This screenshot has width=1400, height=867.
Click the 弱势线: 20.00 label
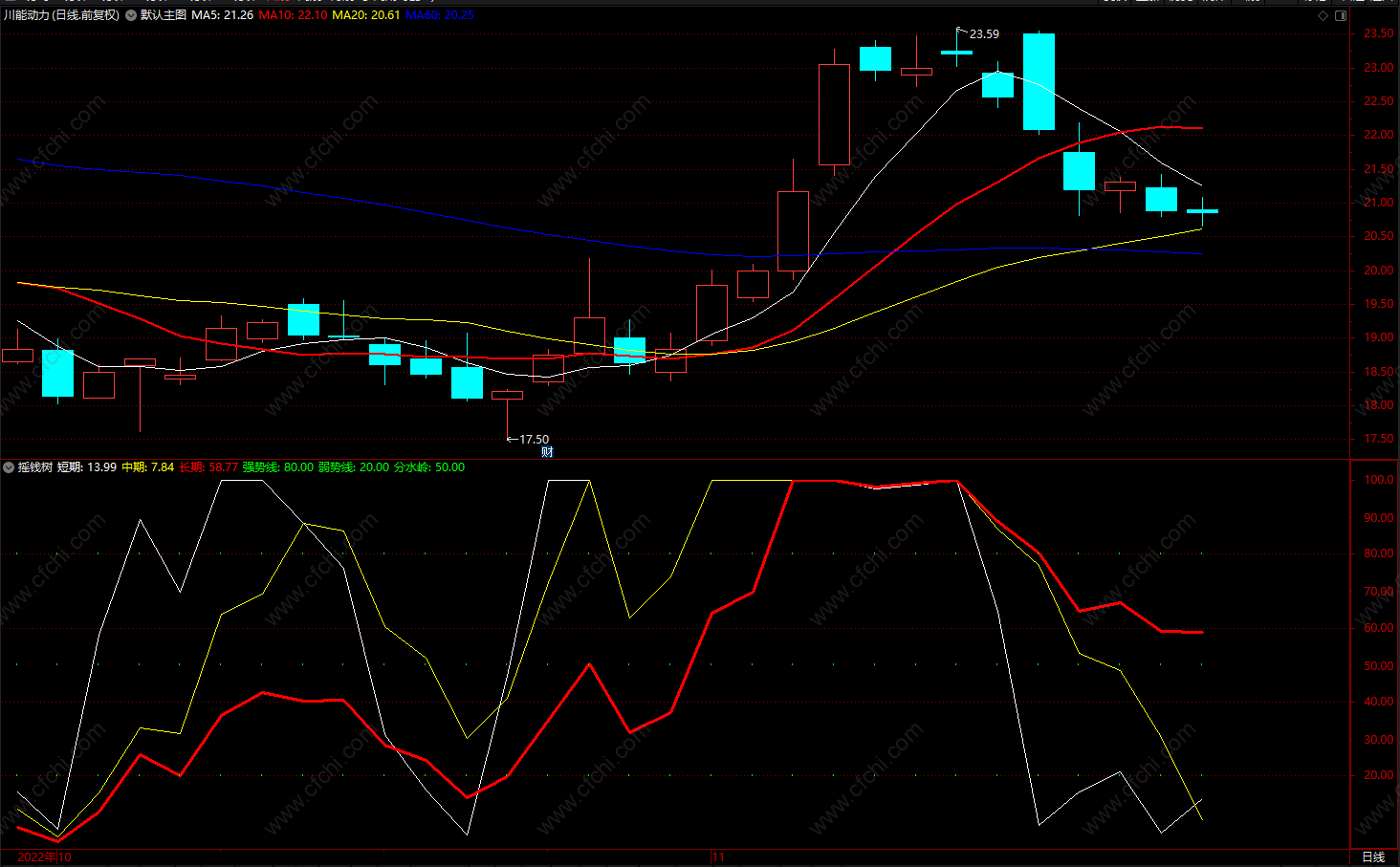354,467
